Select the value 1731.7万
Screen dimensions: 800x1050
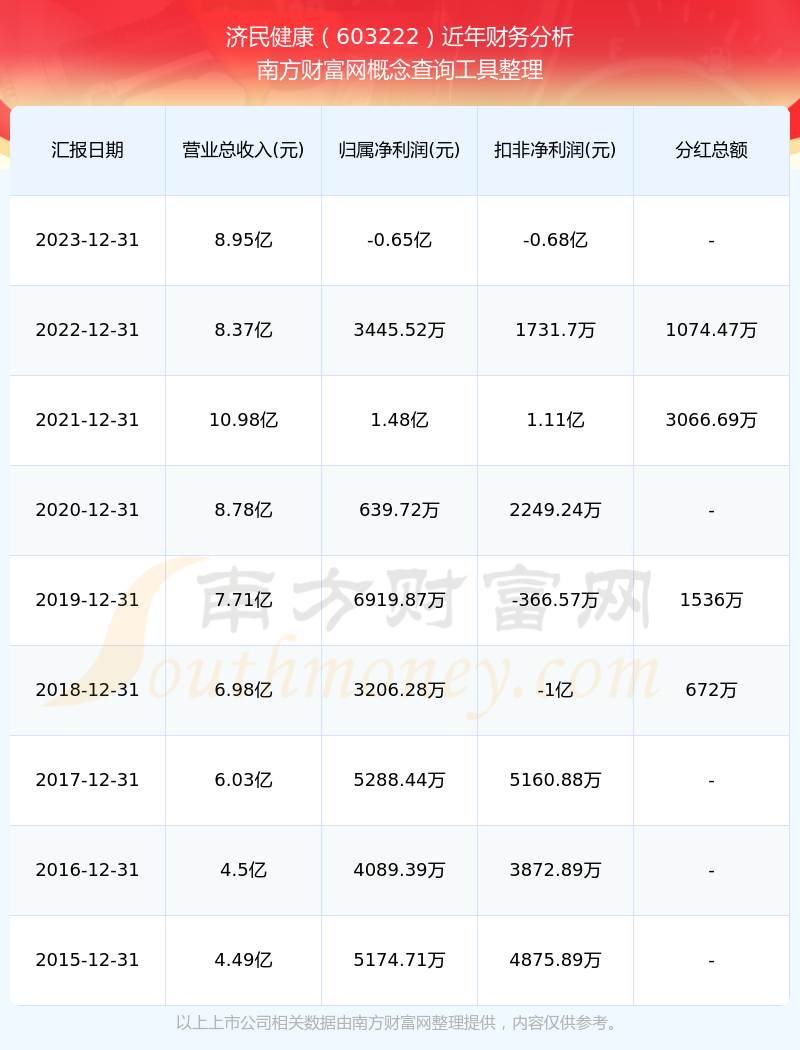tap(556, 330)
